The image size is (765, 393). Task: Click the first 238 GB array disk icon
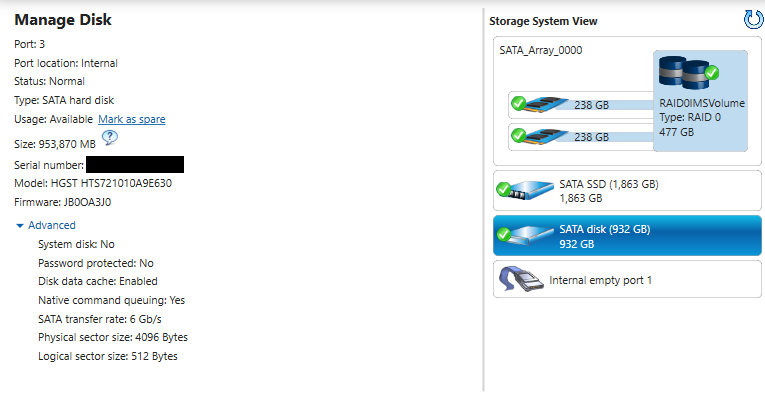point(539,104)
